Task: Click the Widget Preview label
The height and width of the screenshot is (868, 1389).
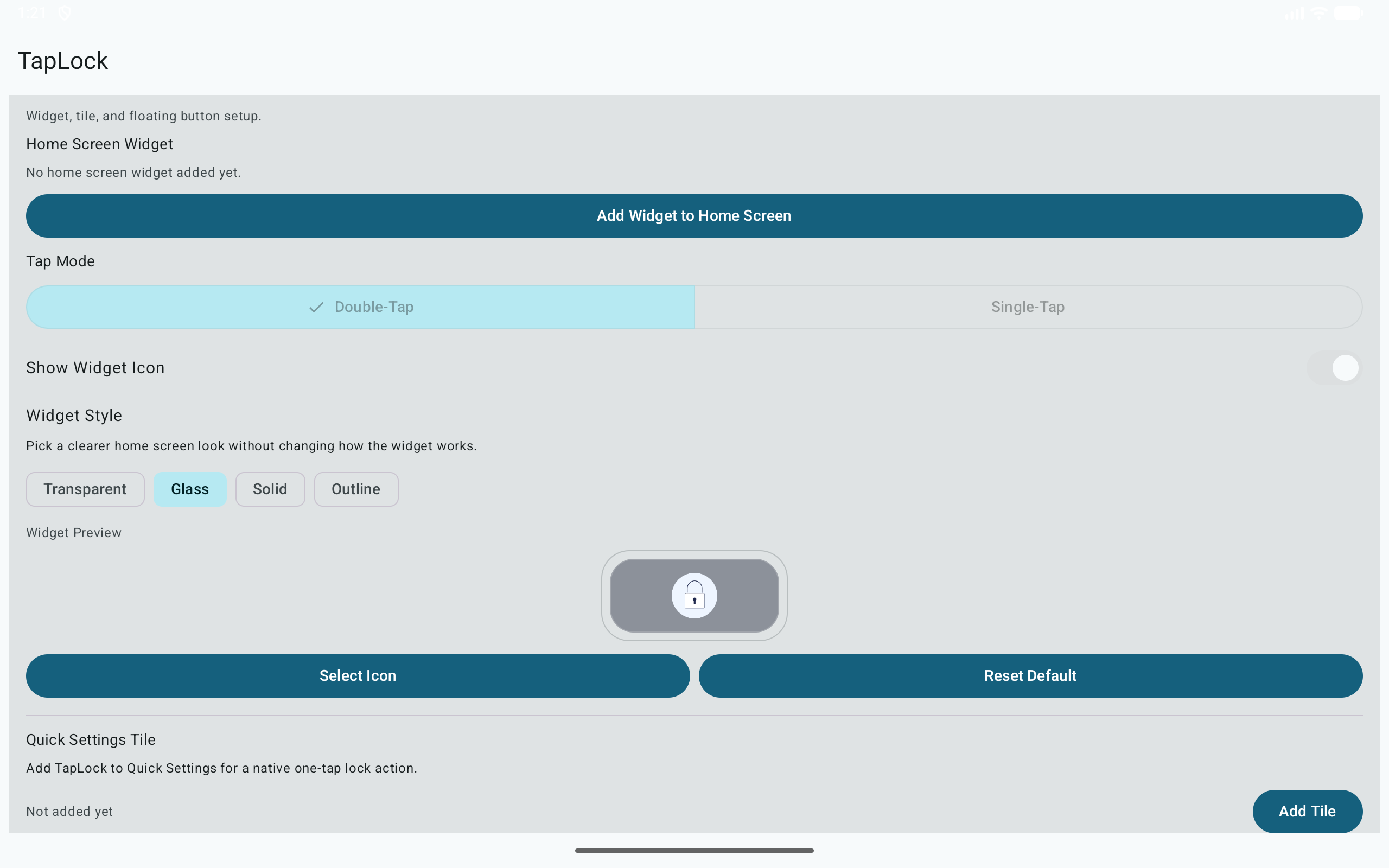Action: 73,533
